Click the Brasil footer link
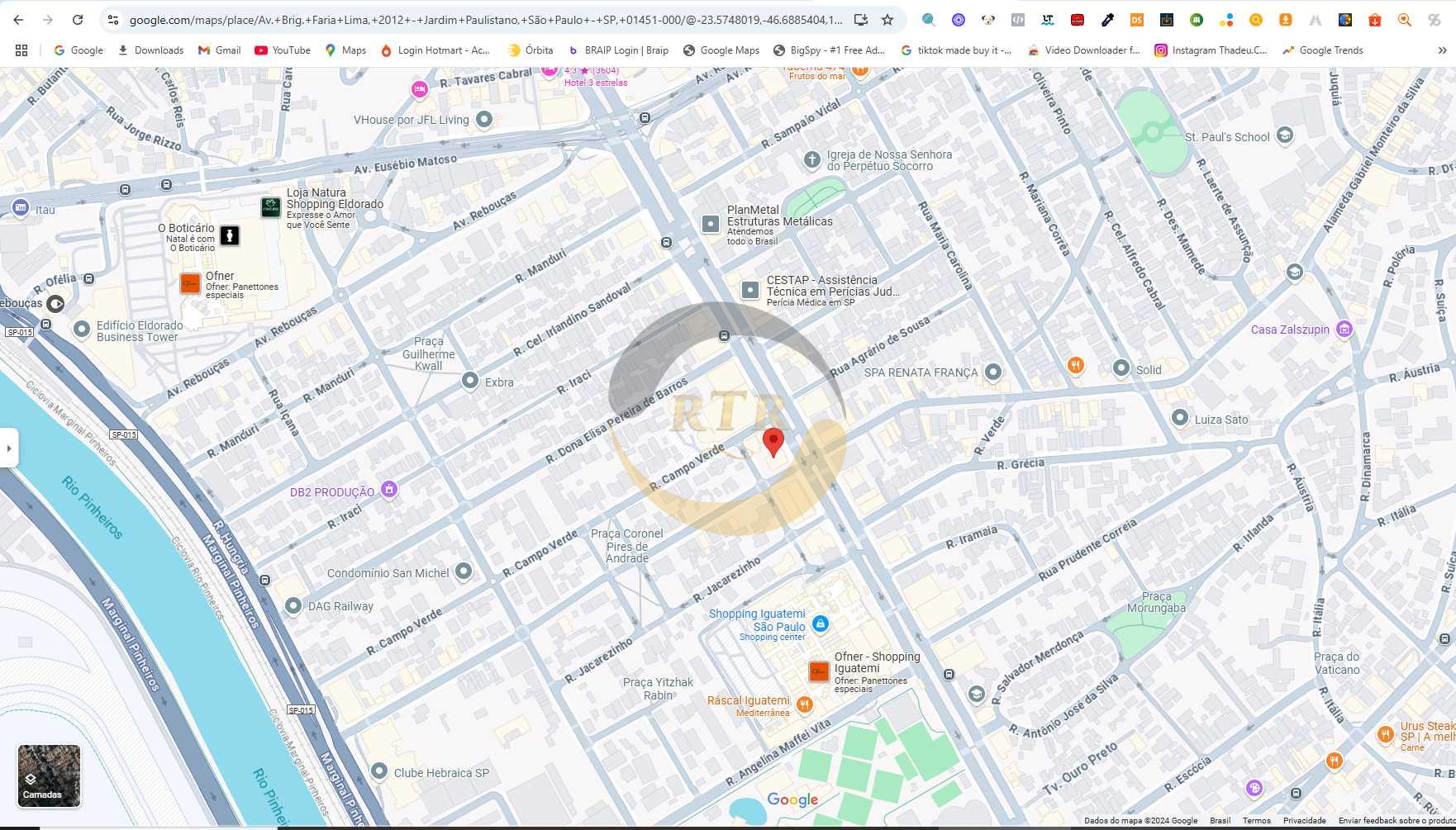The height and width of the screenshot is (830, 1456). tap(1220, 821)
